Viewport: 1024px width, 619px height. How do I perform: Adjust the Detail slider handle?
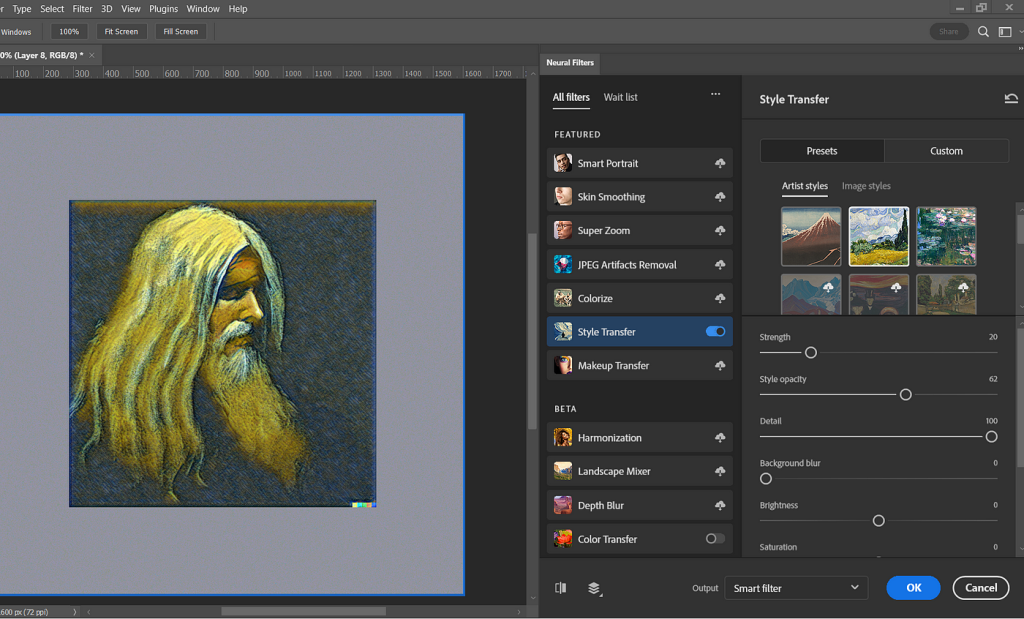[x=991, y=437]
